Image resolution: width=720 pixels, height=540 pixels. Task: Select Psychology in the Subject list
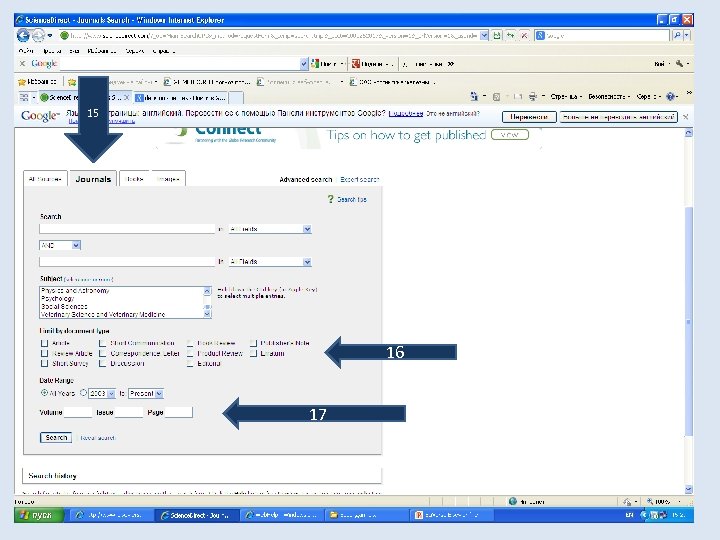(x=57, y=298)
